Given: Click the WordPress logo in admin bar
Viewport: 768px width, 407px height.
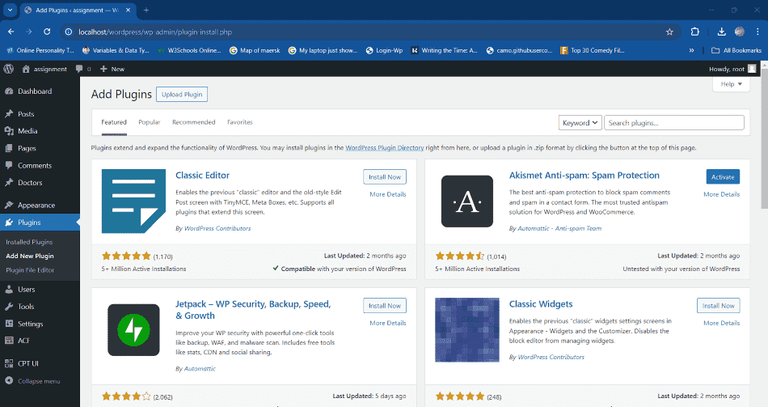Looking at the screenshot, I should (x=8, y=69).
